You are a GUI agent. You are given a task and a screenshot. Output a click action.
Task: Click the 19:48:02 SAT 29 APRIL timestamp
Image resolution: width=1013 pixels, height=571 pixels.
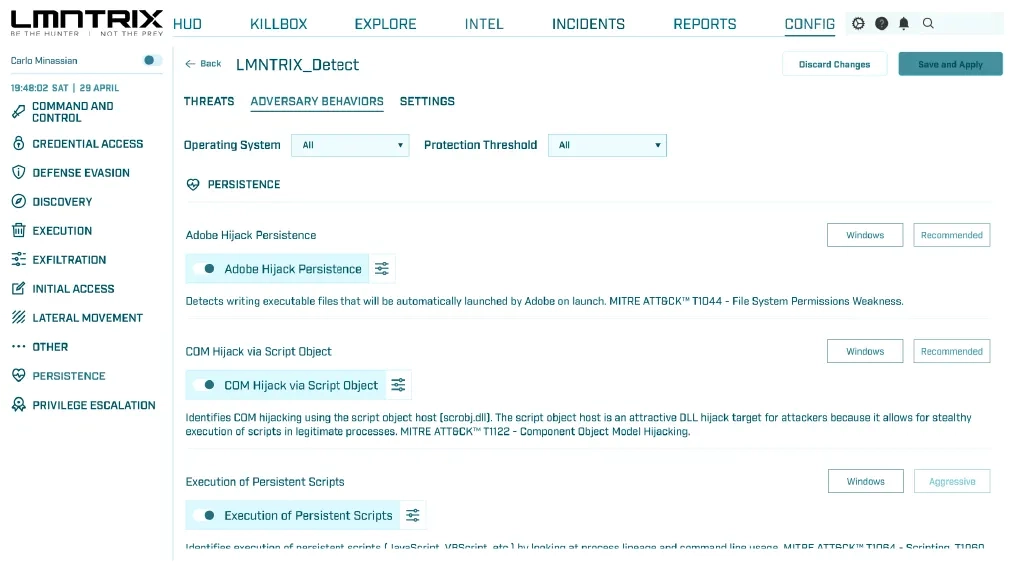tap(65, 87)
